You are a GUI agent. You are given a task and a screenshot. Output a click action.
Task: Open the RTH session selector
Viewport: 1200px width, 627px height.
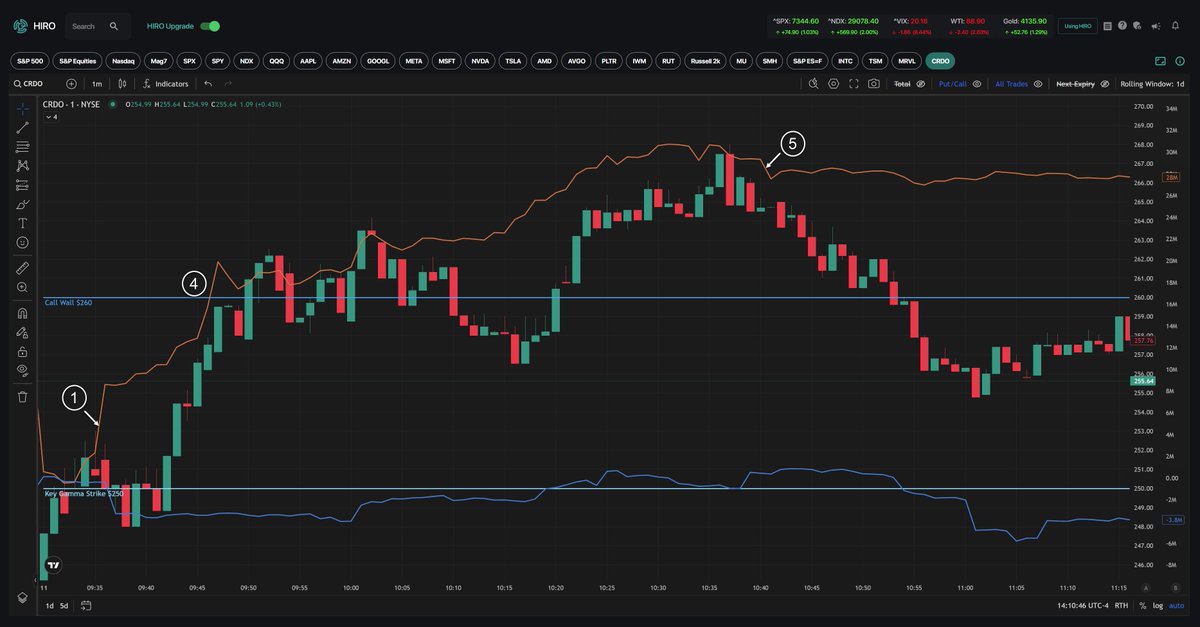pos(1121,605)
